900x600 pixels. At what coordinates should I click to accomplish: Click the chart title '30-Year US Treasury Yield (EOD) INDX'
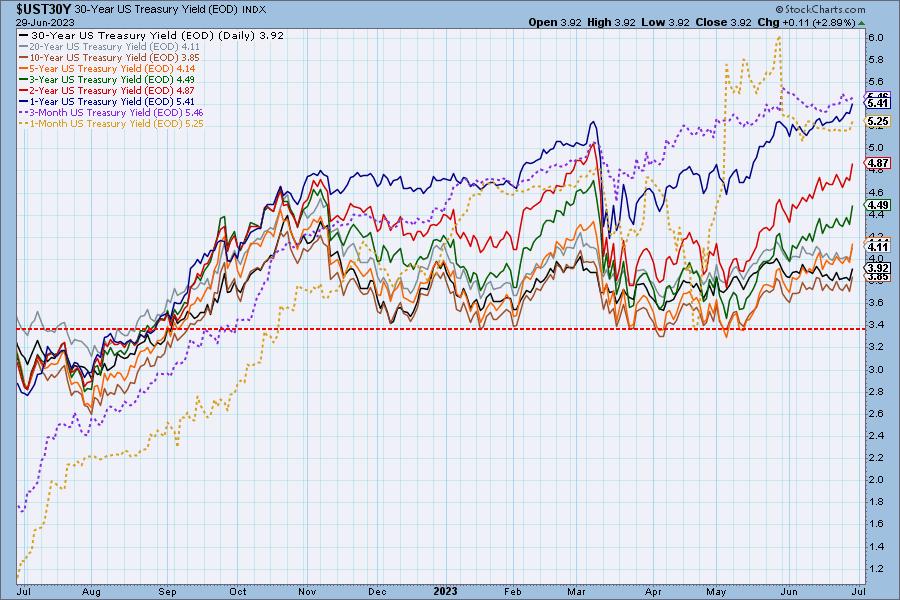click(170, 10)
